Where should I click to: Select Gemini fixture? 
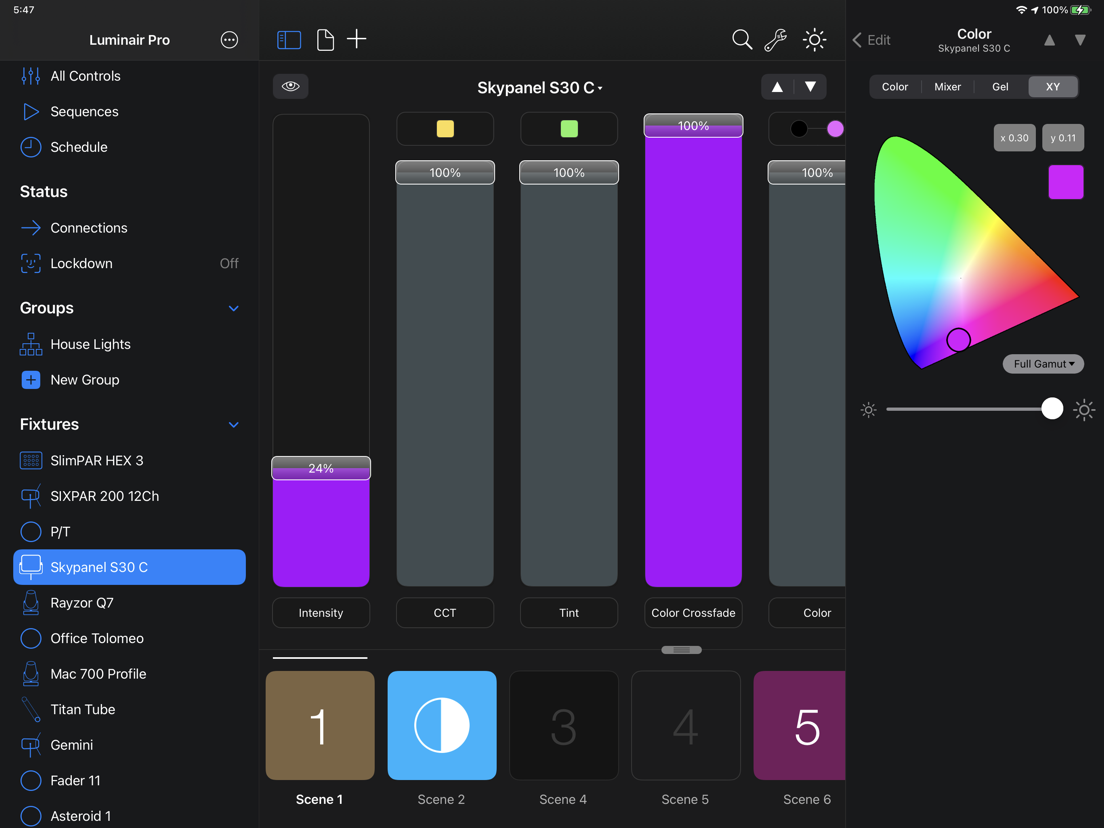click(x=130, y=745)
